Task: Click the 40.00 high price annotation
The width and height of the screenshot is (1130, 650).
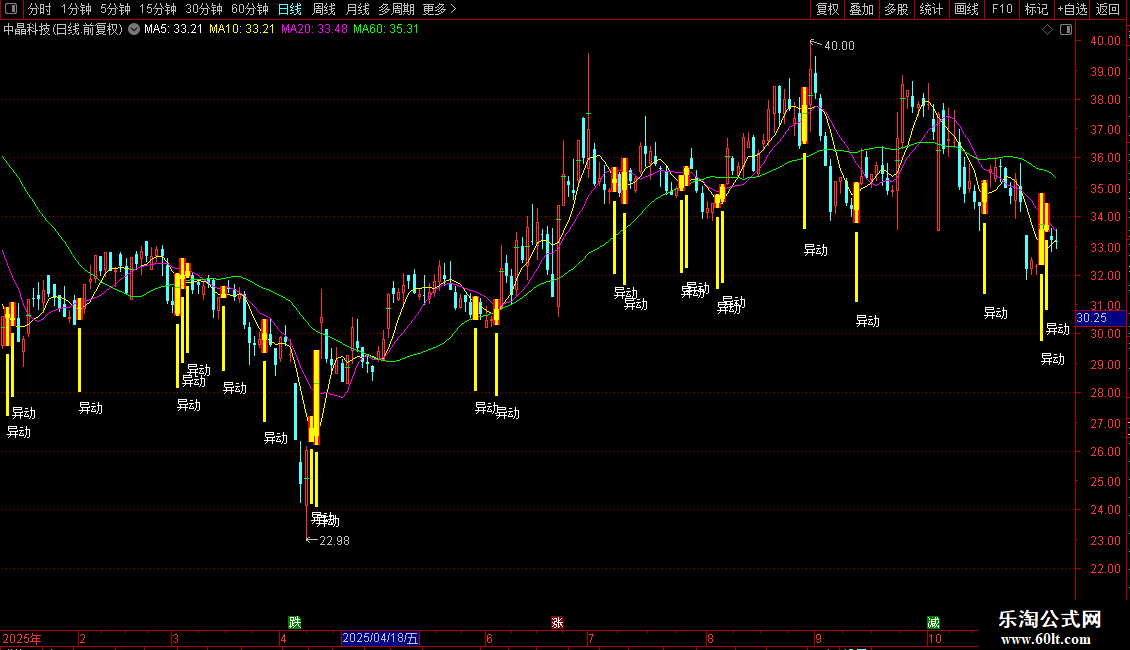Action: pos(839,46)
